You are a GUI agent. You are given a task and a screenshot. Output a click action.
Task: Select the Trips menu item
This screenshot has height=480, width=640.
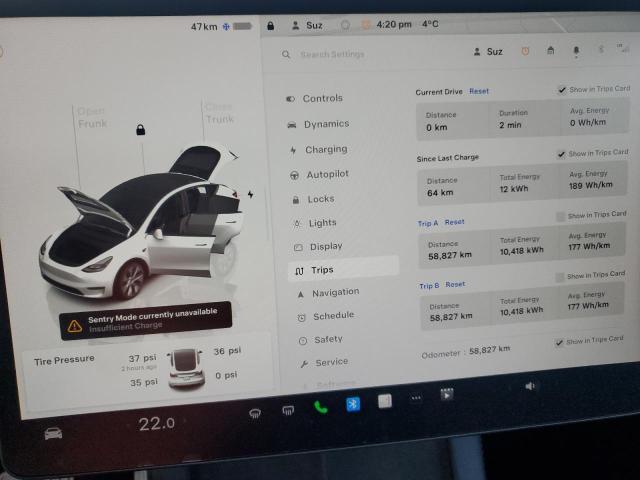(x=343, y=269)
